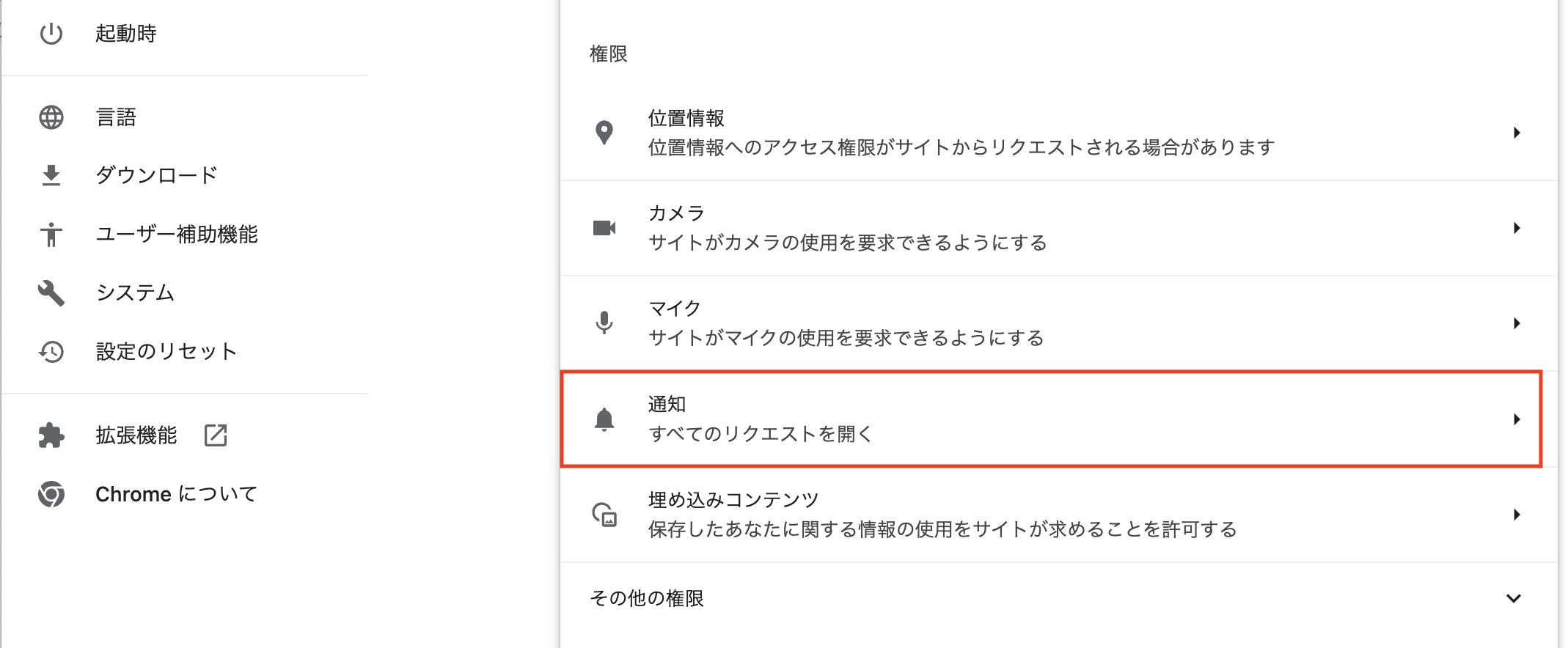Open the カメラ row arrow

click(1517, 228)
